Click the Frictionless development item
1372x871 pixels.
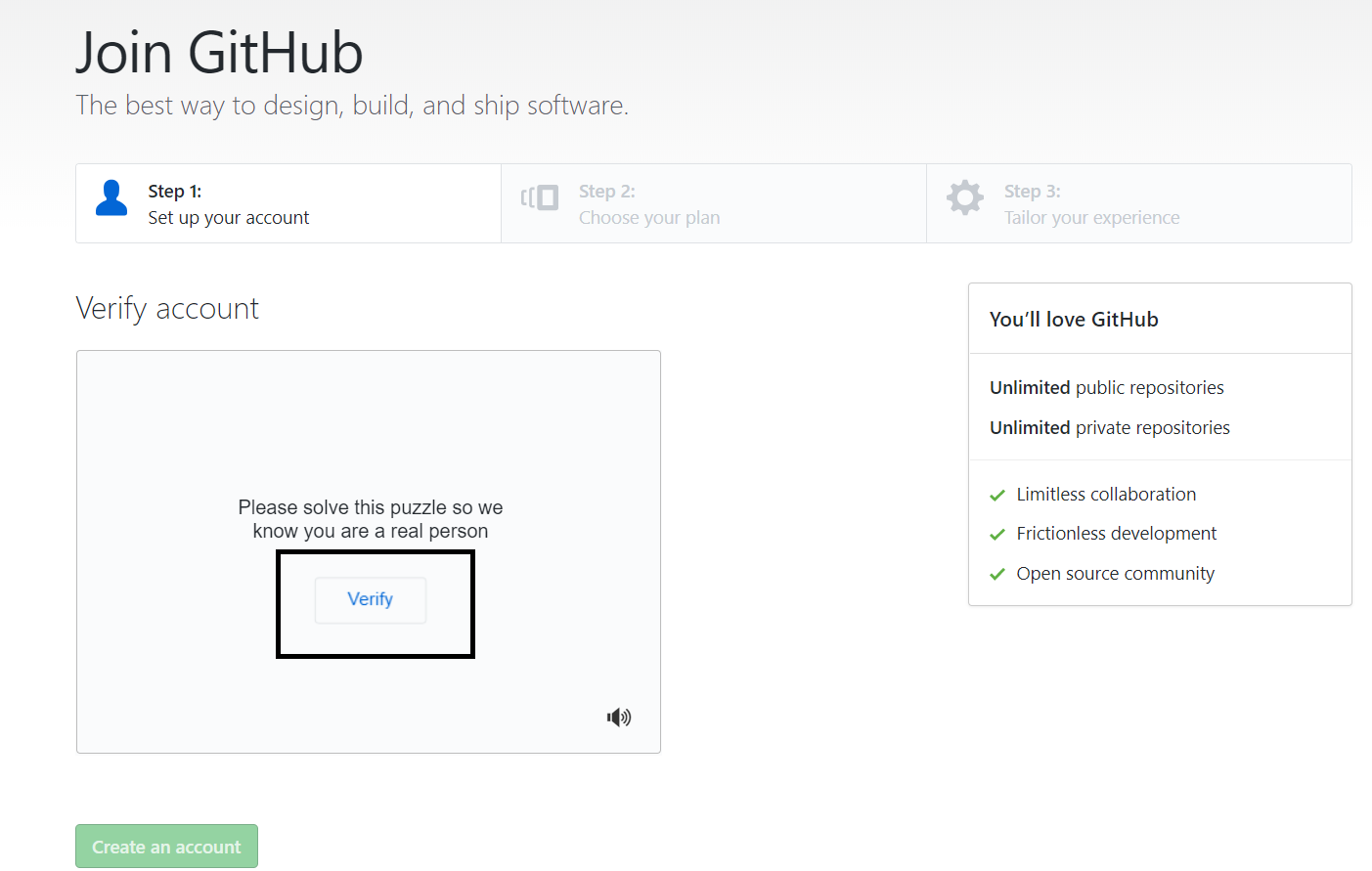[1117, 534]
